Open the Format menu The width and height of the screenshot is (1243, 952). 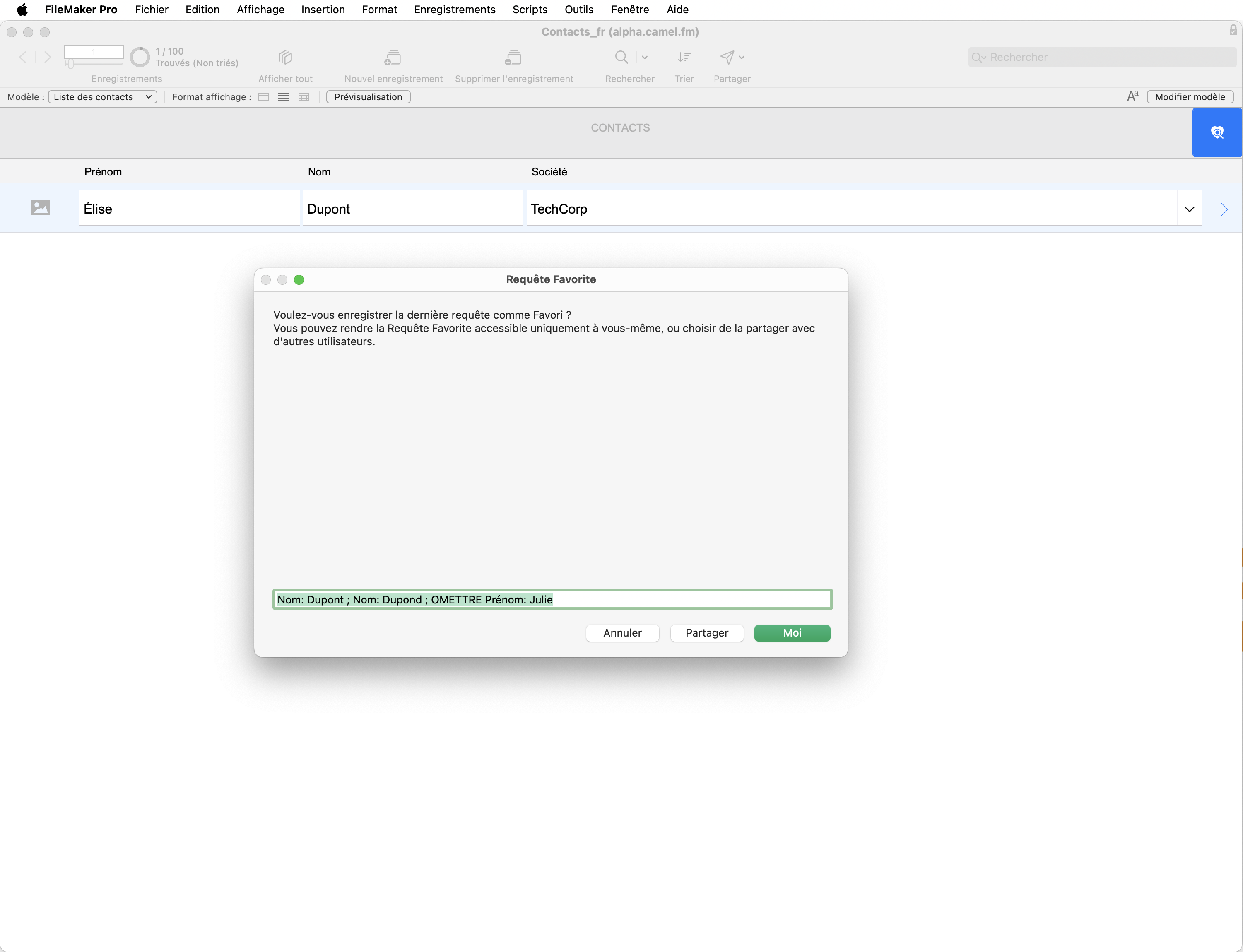379,10
